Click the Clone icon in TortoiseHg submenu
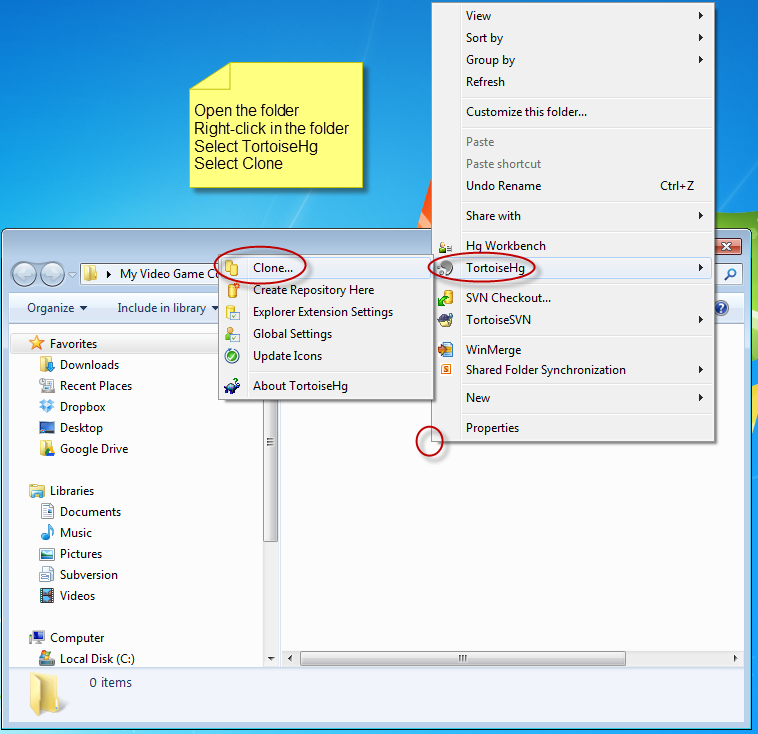Screen dimensions: 758x734 point(232,267)
